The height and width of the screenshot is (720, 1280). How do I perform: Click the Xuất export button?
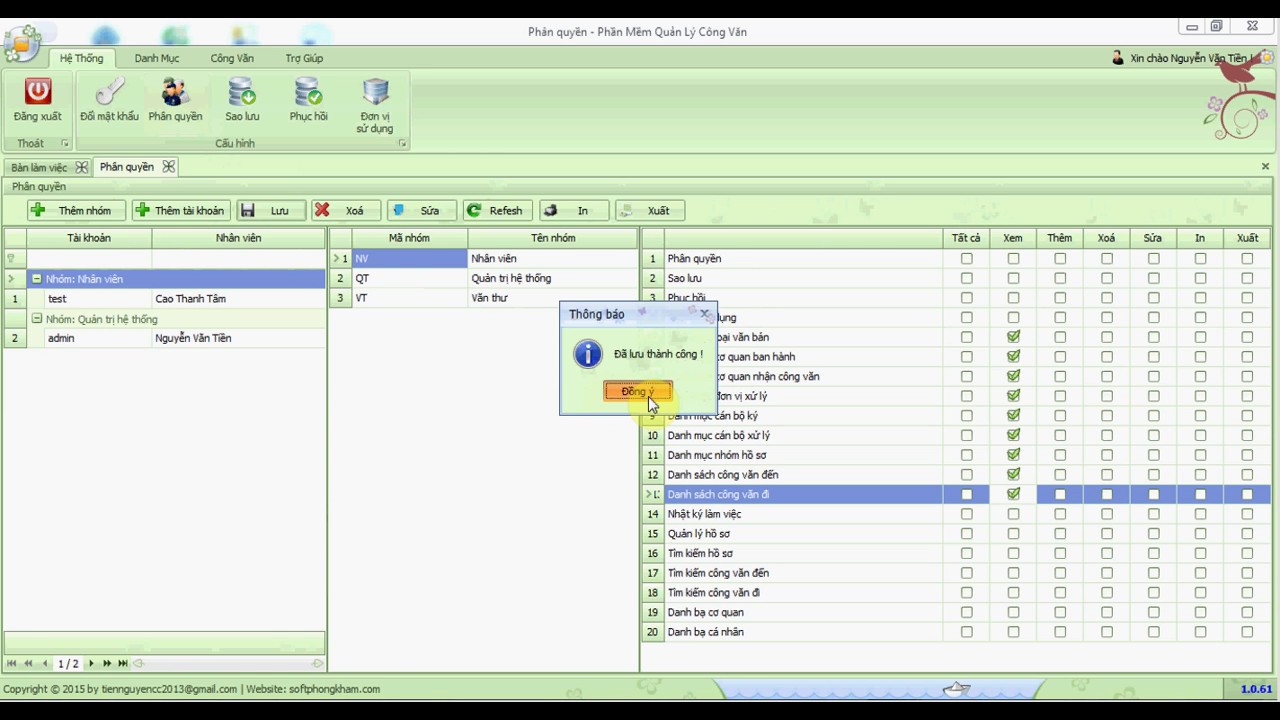pos(649,210)
